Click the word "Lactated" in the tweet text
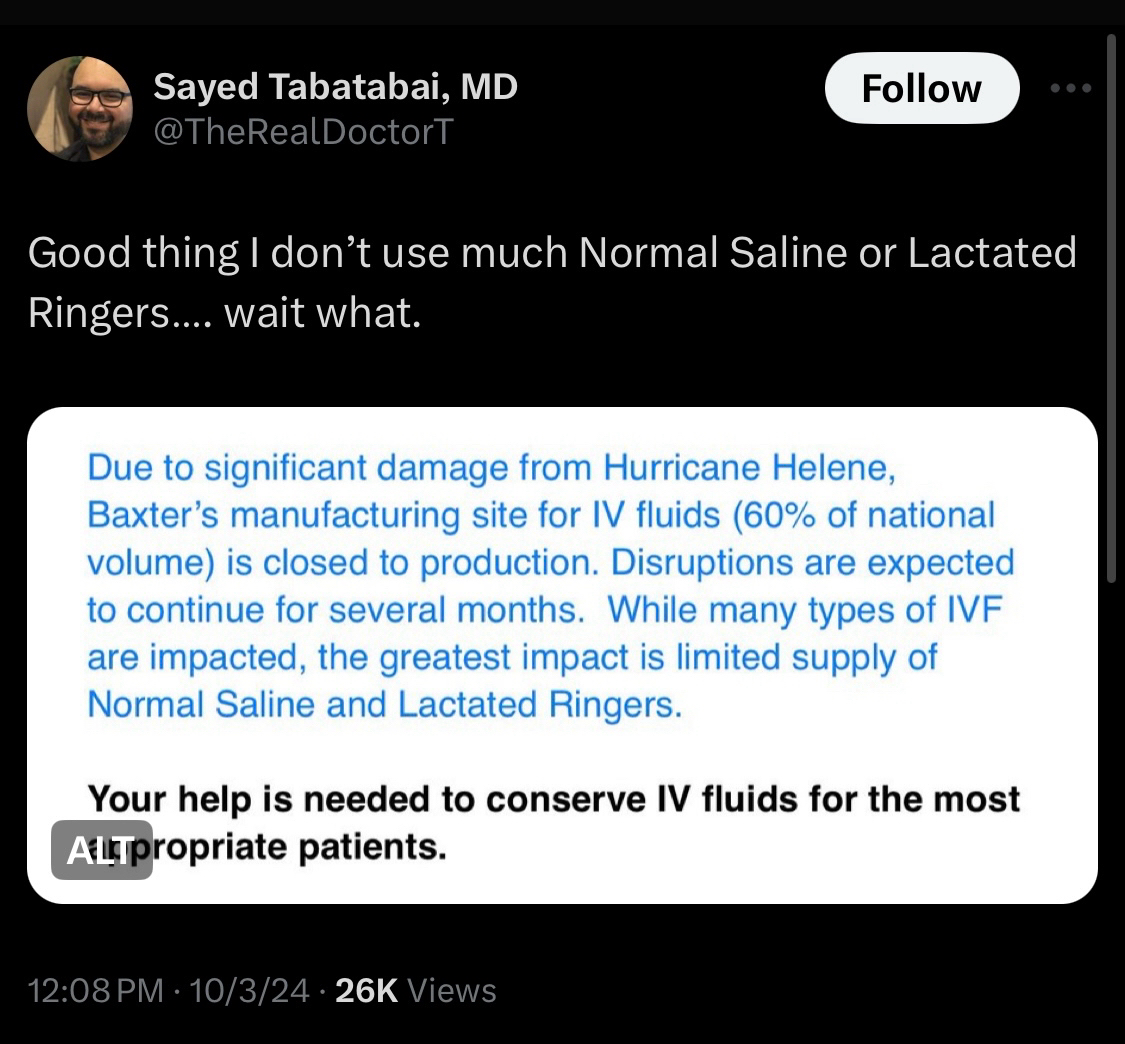 [x=992, y=252]
